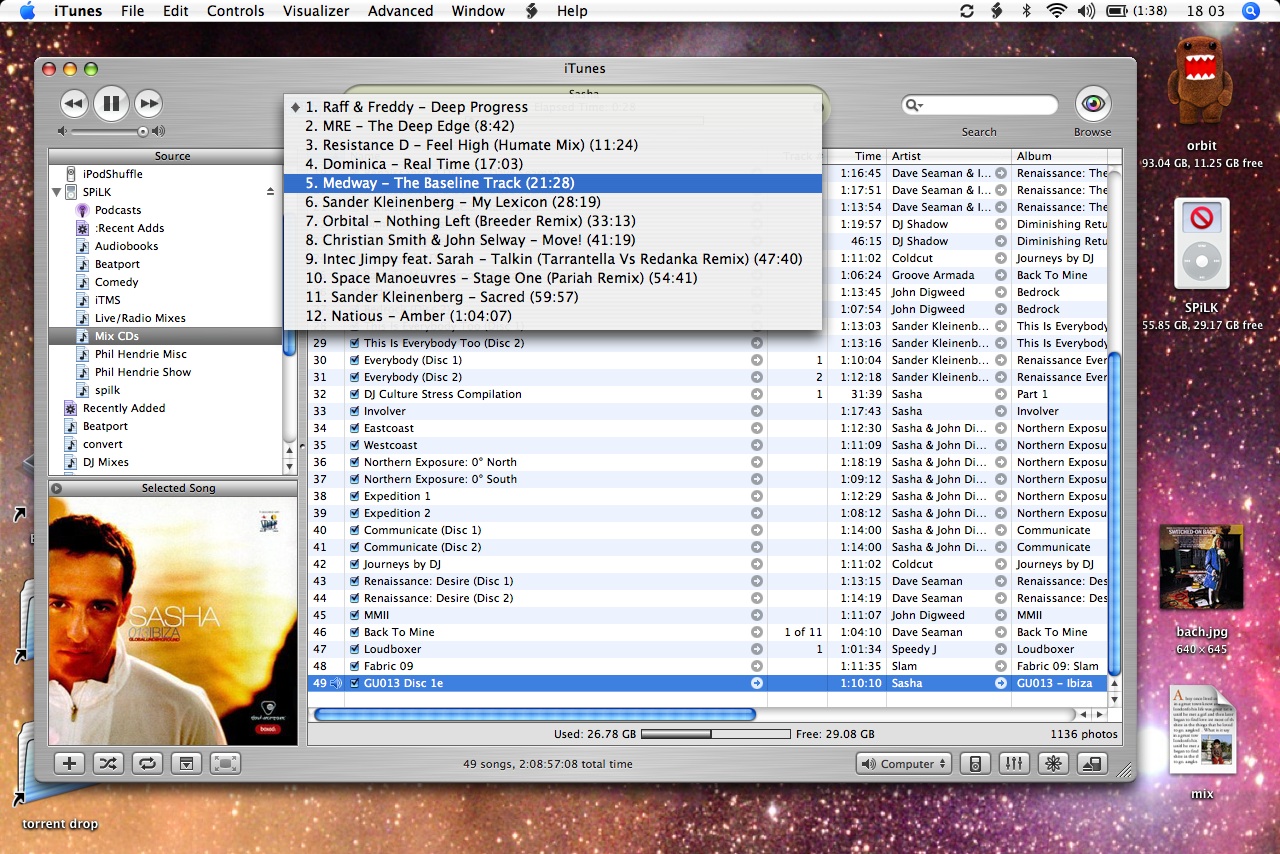This screenshot has width=1280, height=854.
Task: Click the volume slider knob
Action: (143, 131)
